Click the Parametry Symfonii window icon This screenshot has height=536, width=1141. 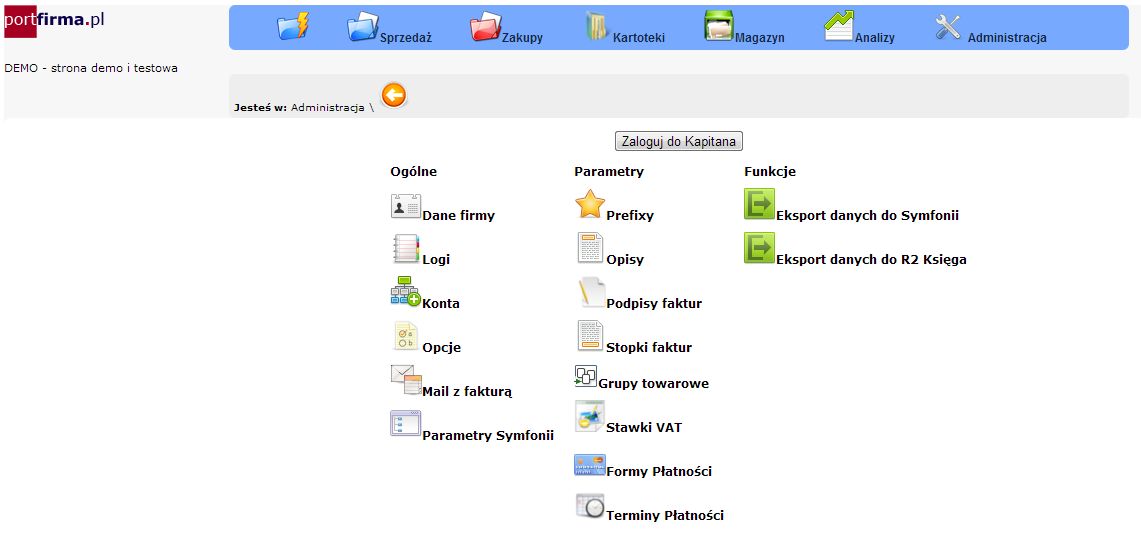(406, 423)
